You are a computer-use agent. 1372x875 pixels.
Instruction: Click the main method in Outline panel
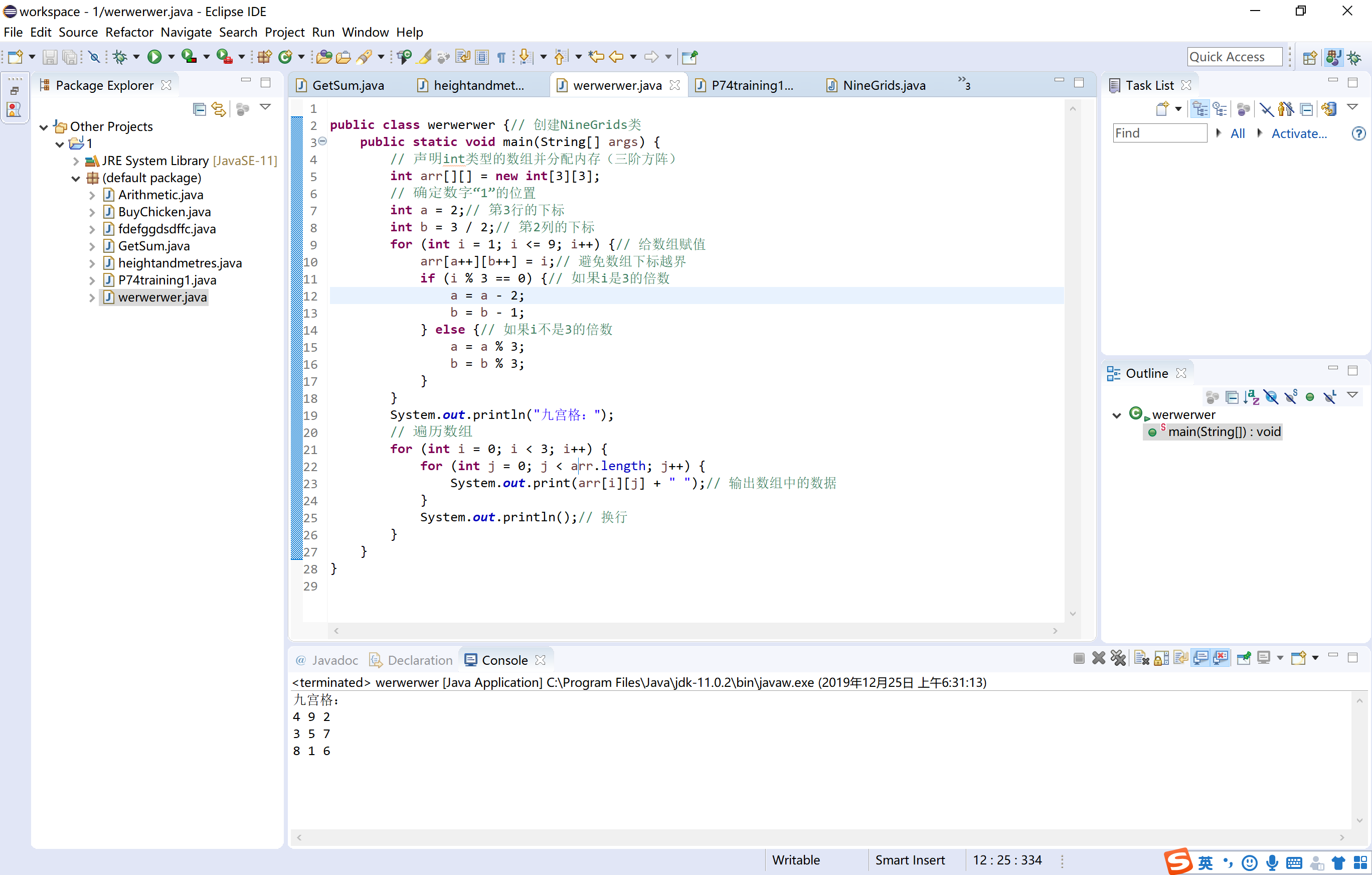(1224, 431)
